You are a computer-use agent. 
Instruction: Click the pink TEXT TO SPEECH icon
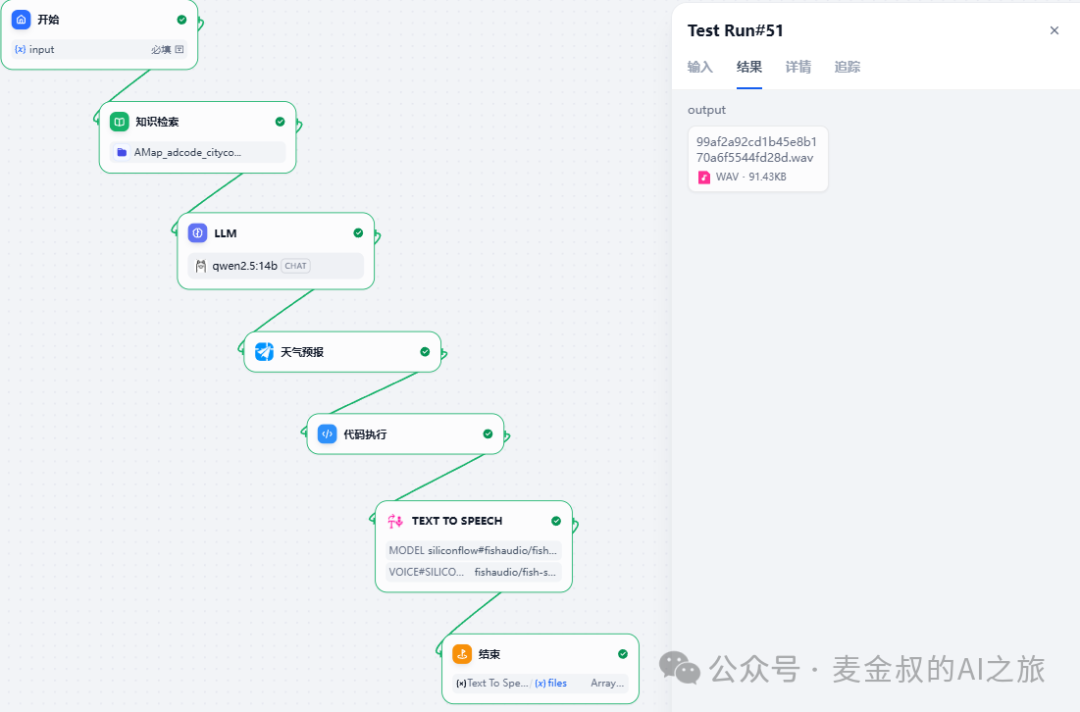point(396,521)
